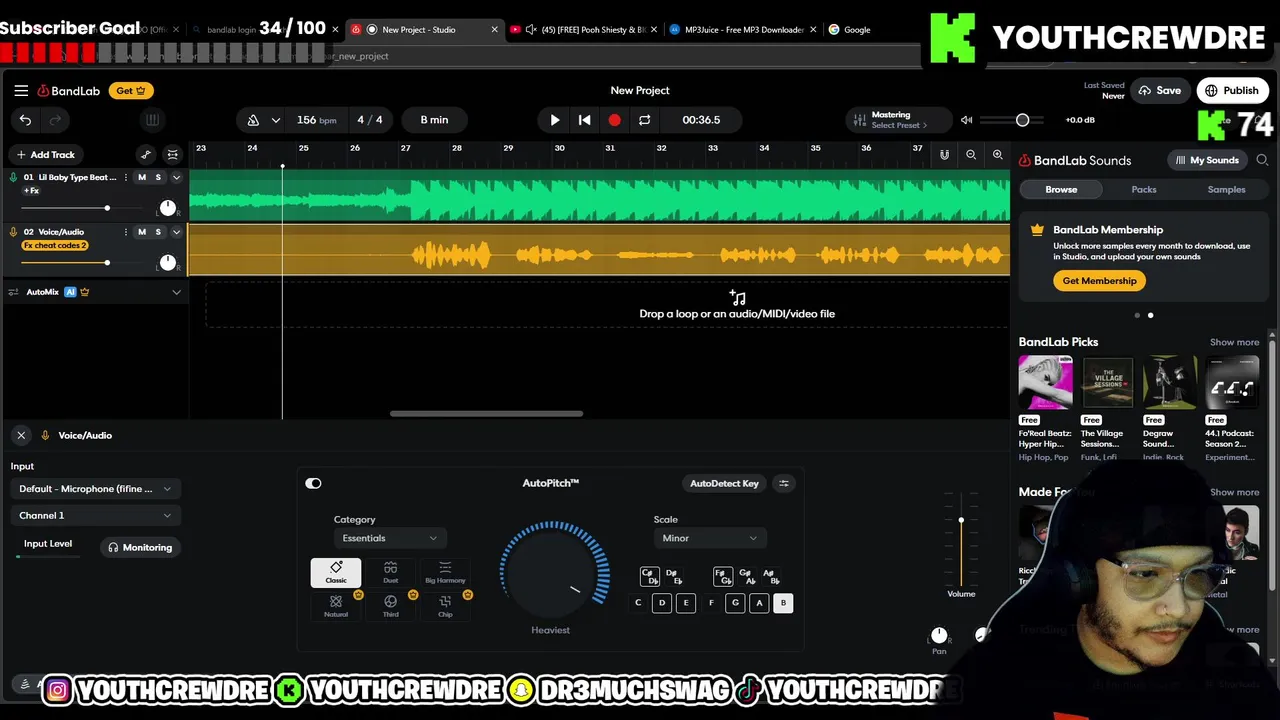Click the 156 bpm tempo field
Viewport: 1280px width, 720px height.
[316, 120]
